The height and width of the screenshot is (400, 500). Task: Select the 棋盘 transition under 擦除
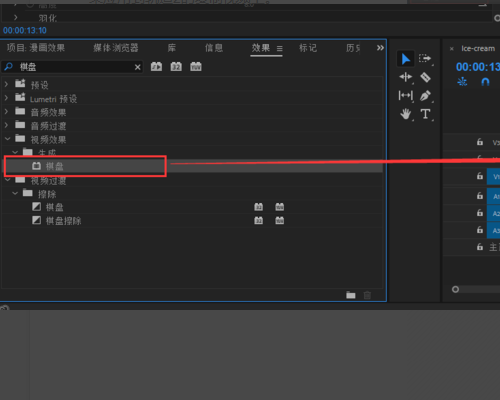click(x=54, y=207)
